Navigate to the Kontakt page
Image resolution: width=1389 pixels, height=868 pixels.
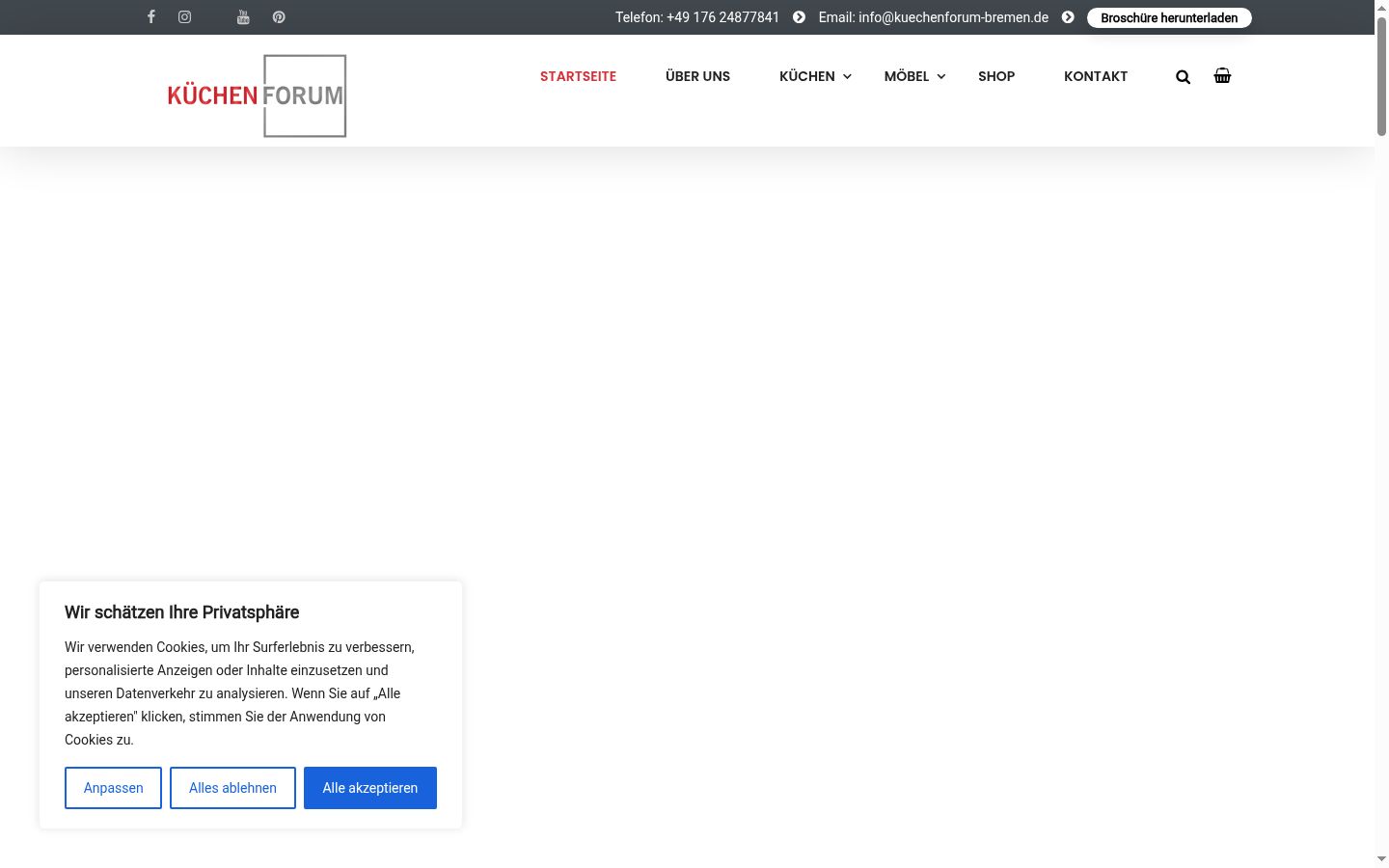tap(1096, 76)
